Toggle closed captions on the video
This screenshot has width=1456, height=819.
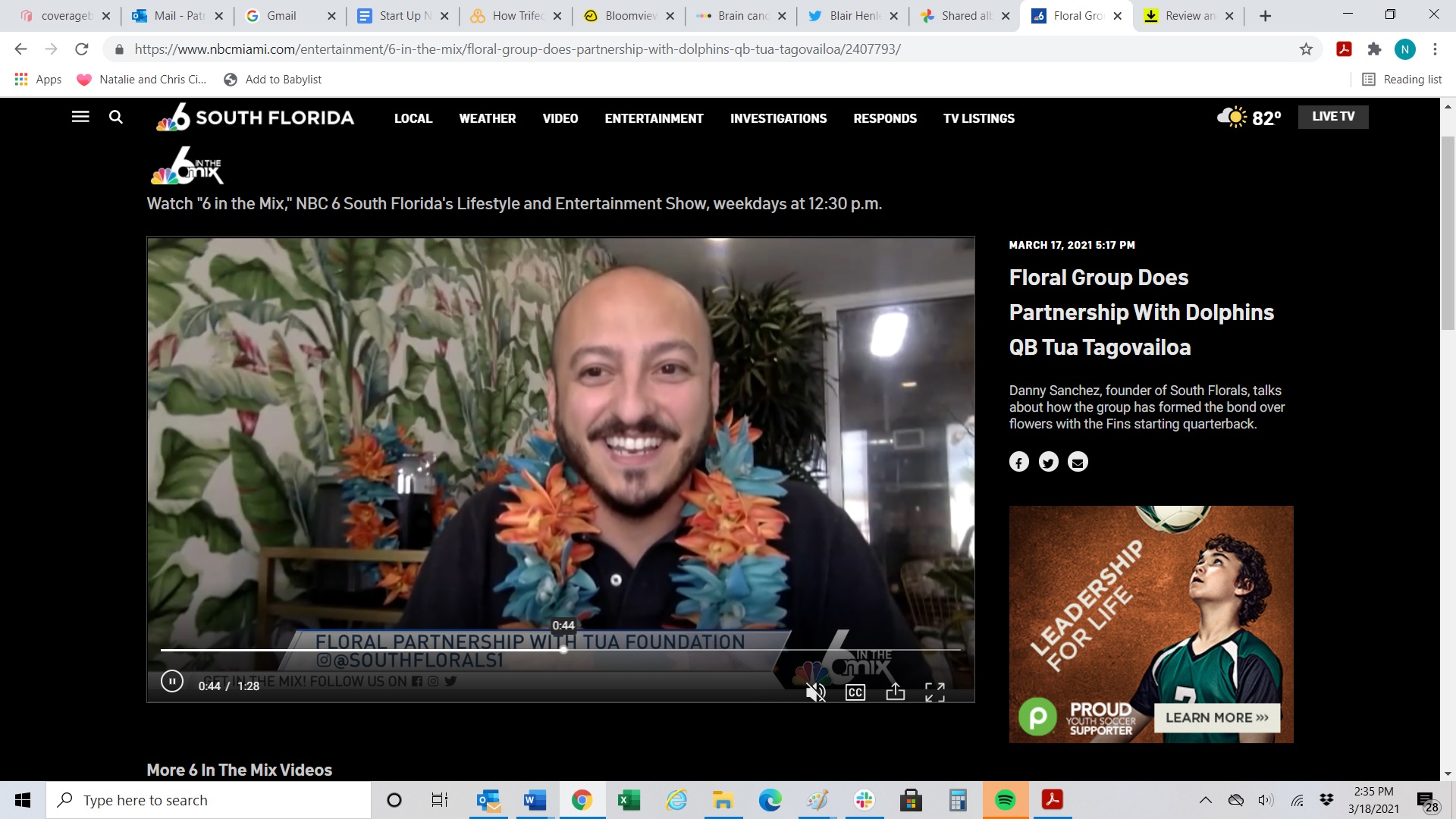point(855,692)
